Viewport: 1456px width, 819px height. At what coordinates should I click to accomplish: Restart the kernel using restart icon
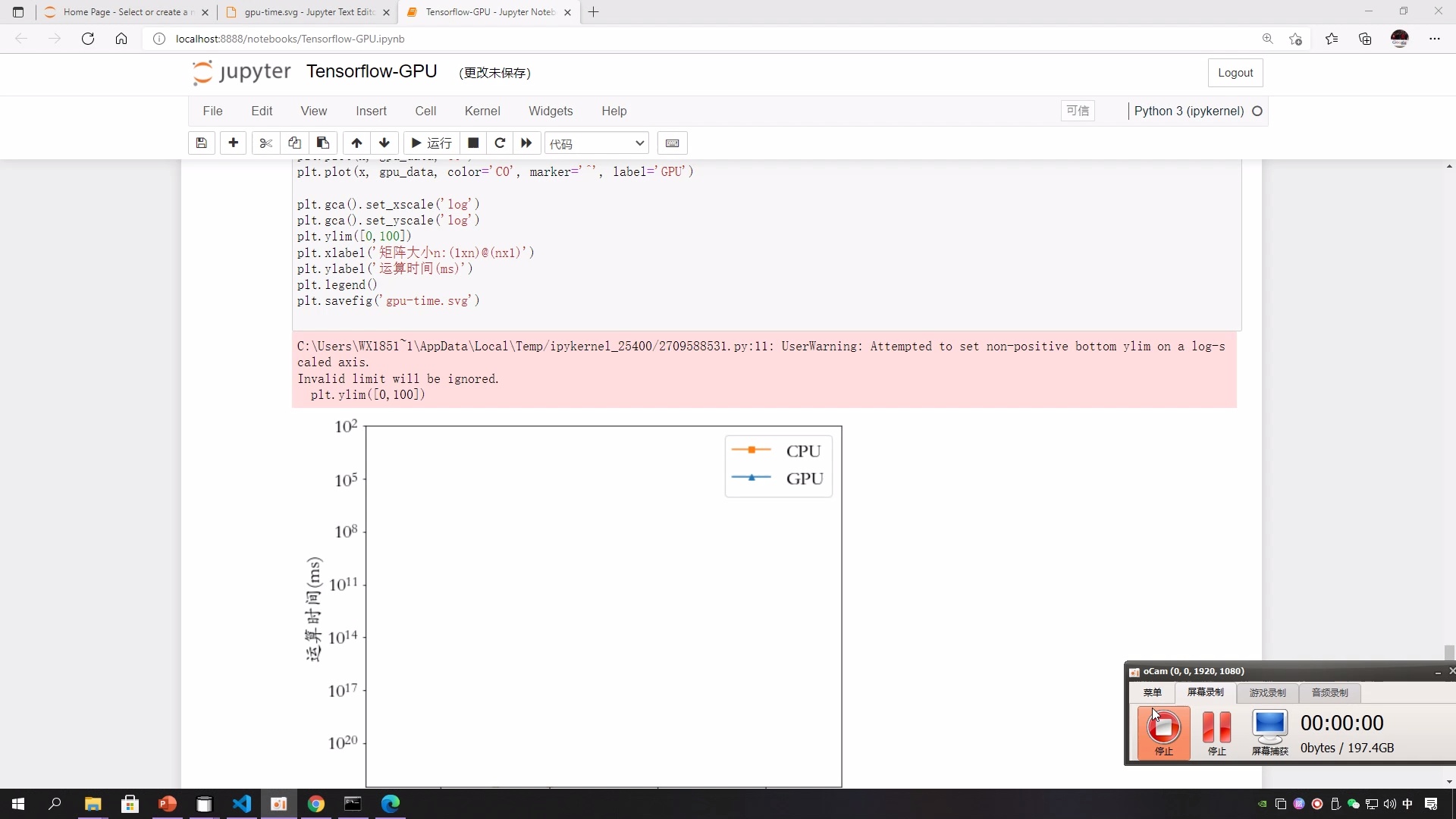[x=500, y=143]
